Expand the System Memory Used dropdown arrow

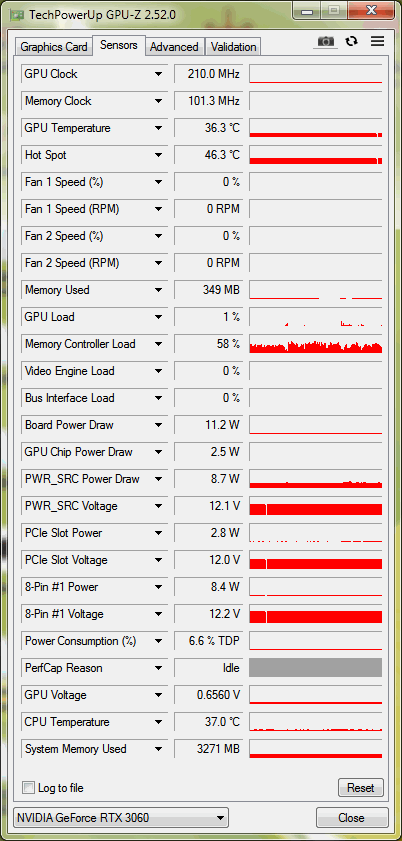158,749
